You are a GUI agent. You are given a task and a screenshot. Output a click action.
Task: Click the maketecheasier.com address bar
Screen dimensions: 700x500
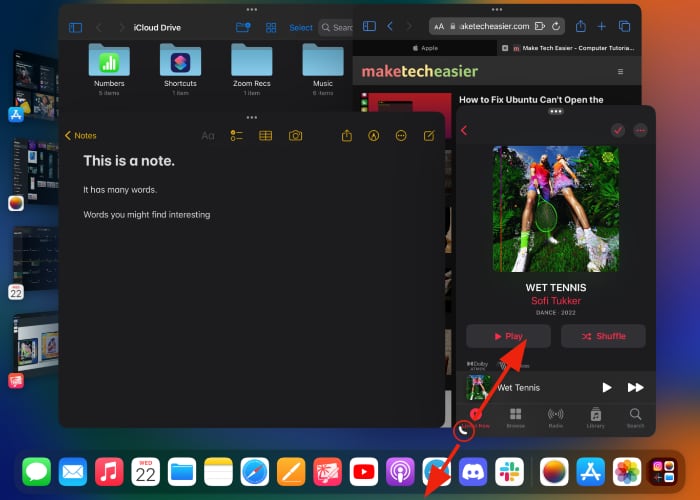click(x=494, y=26)
